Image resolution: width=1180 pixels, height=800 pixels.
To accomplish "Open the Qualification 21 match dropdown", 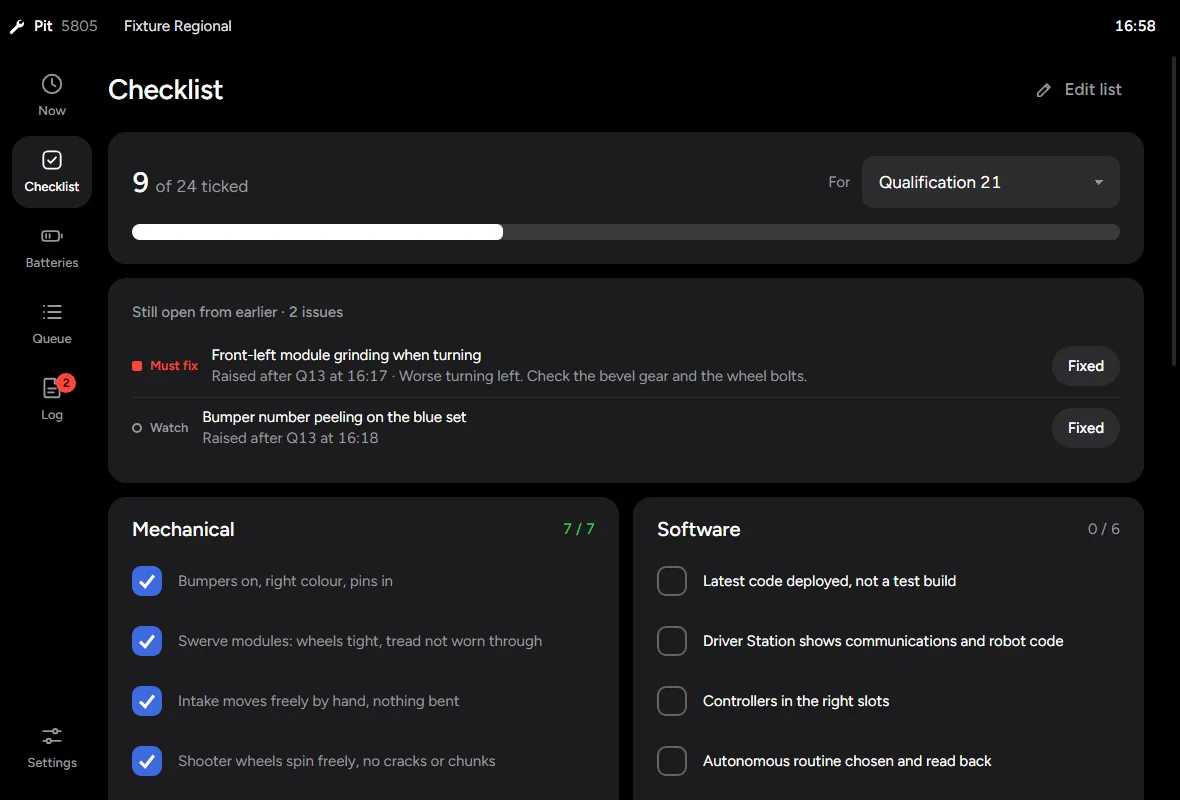I will (x=990, y=182).
